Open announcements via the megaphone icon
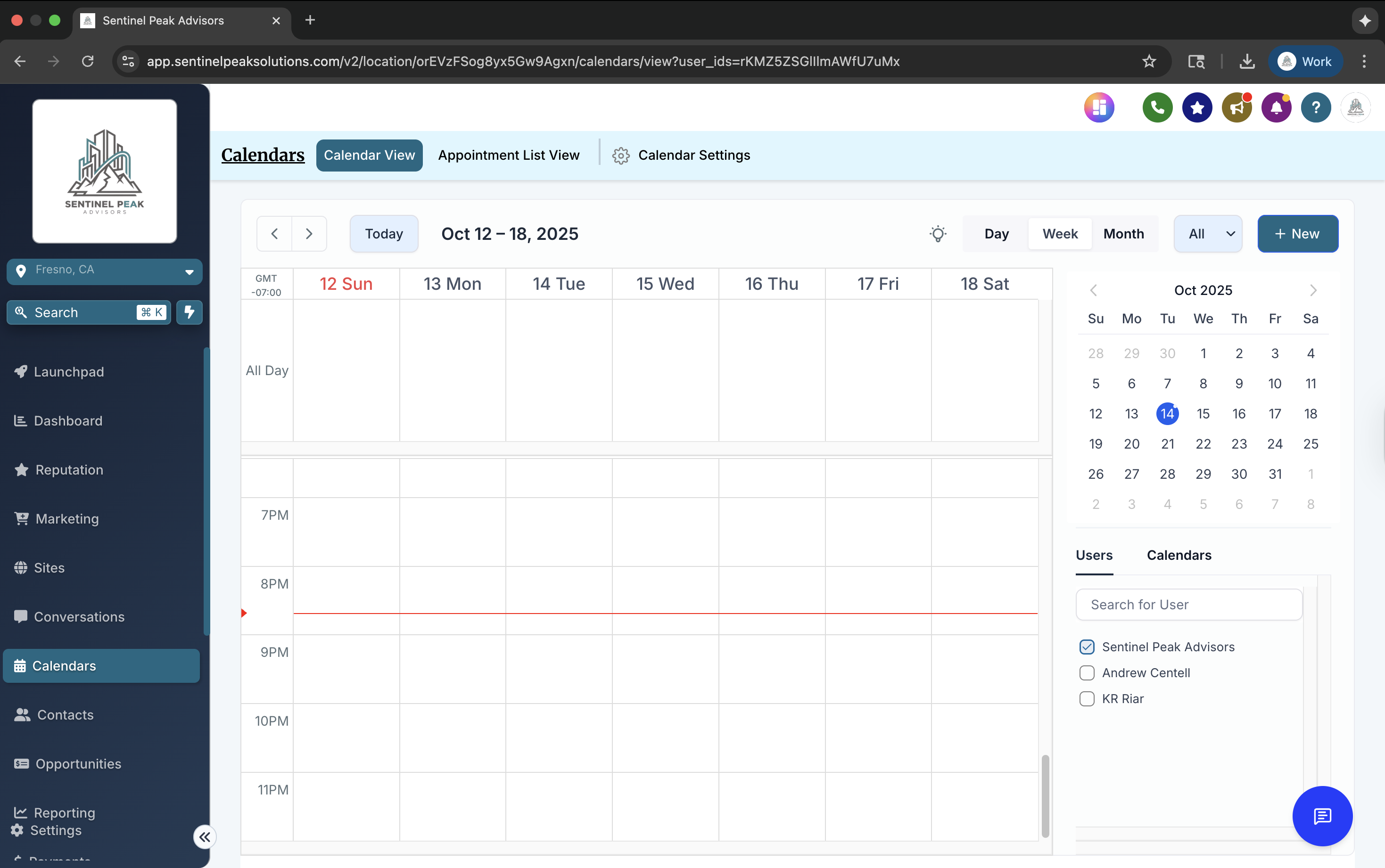 pyautogui.click(x=1236, y=107)
